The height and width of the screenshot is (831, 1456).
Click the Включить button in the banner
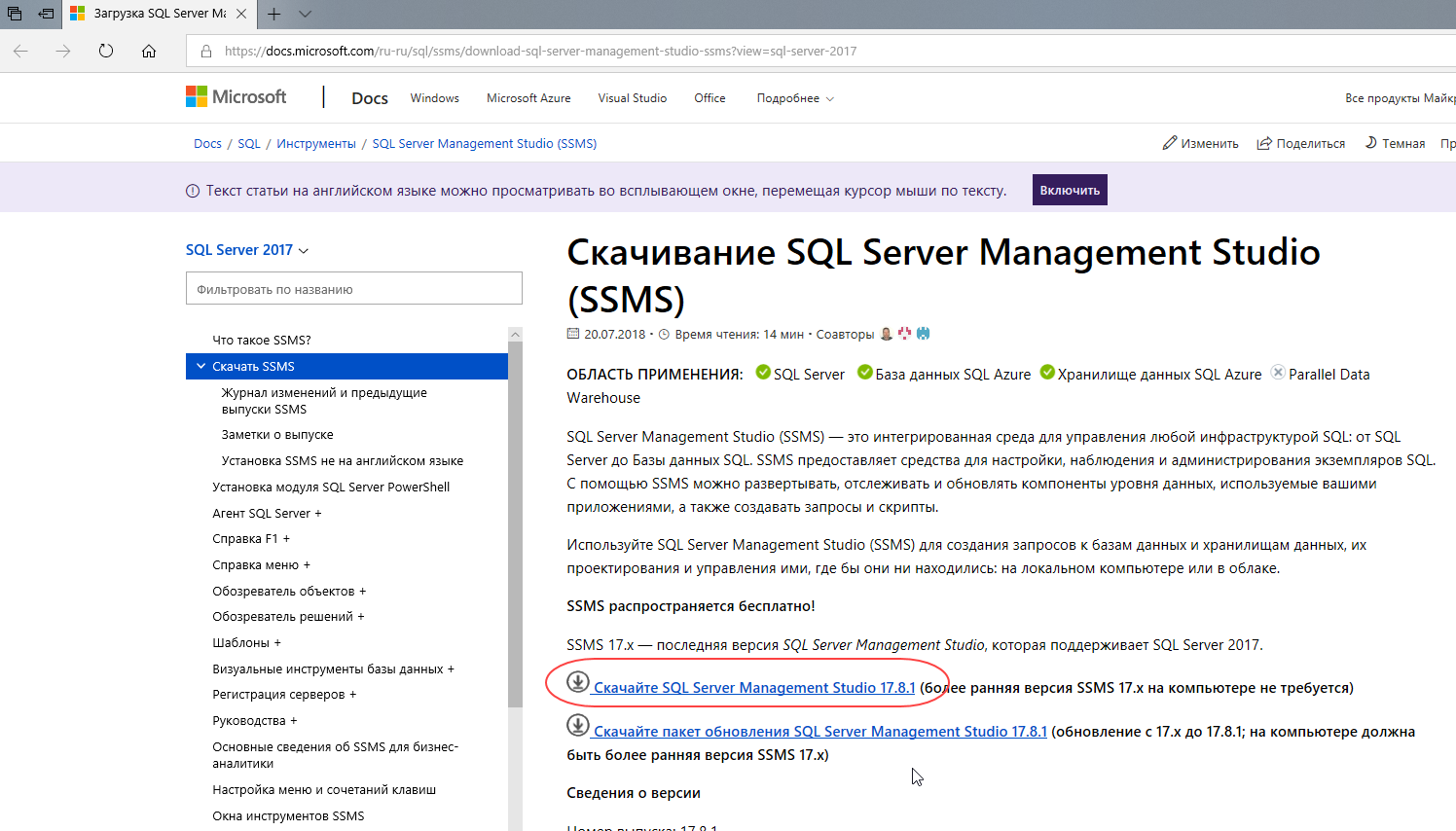1070,190
